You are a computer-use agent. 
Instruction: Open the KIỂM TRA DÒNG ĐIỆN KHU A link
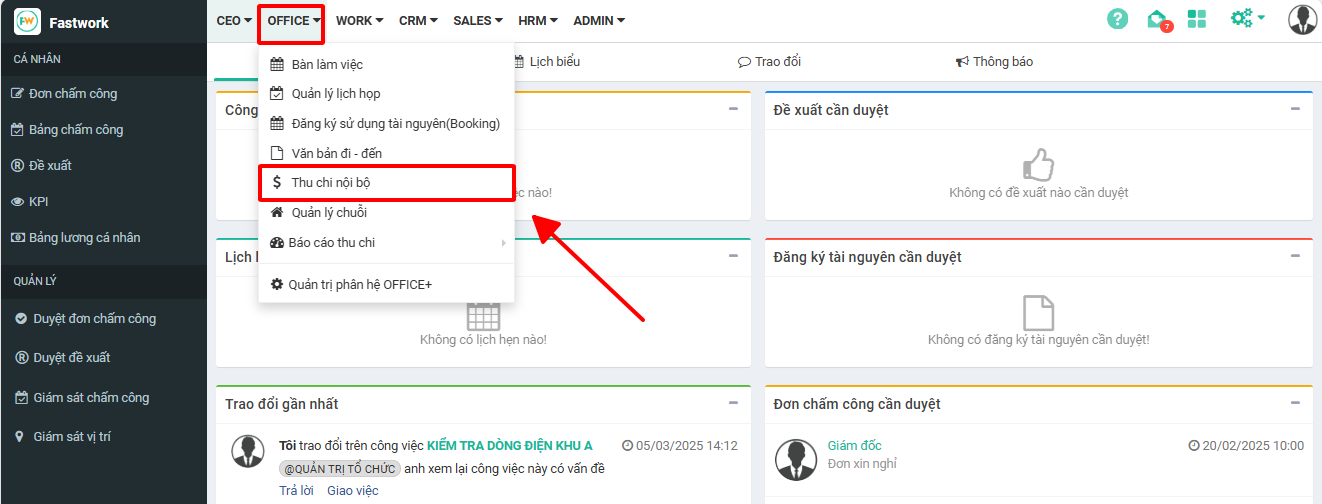(509, 446)
